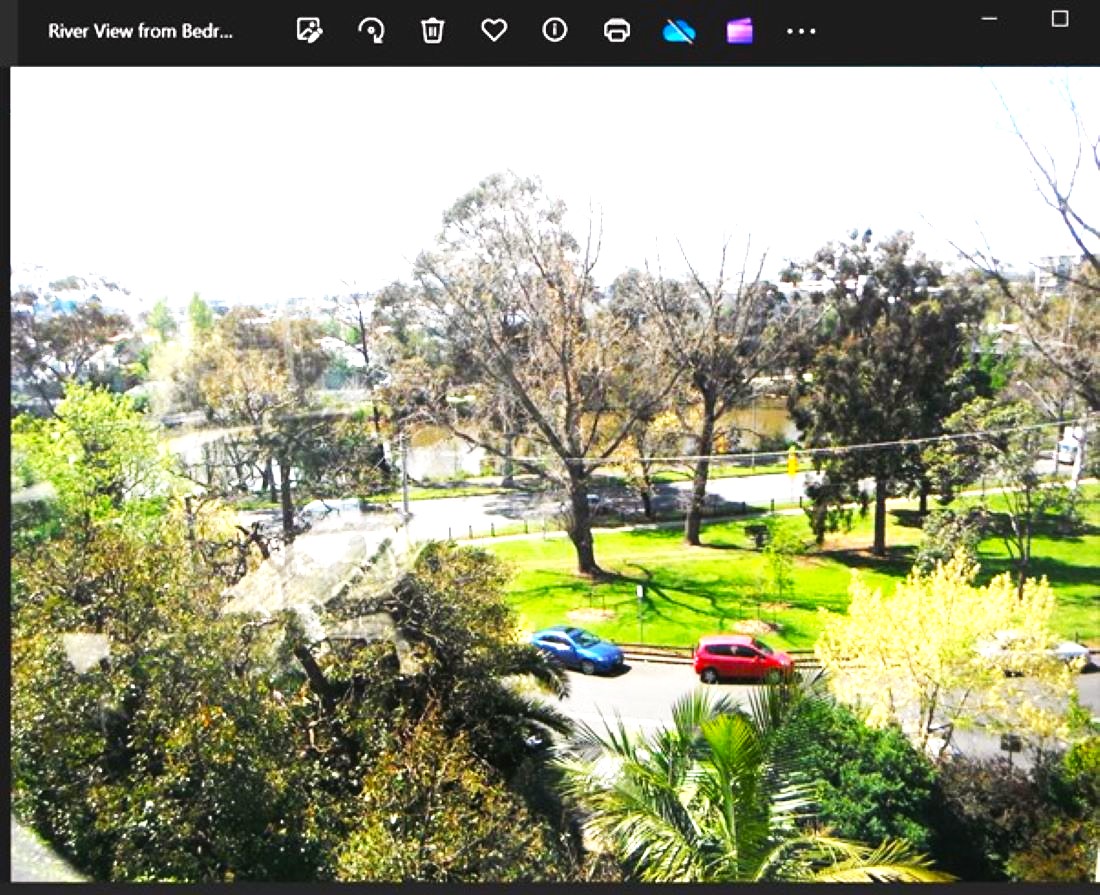Print the photo using the printer icon
The image size is (1100, 895).
point(617,30)
